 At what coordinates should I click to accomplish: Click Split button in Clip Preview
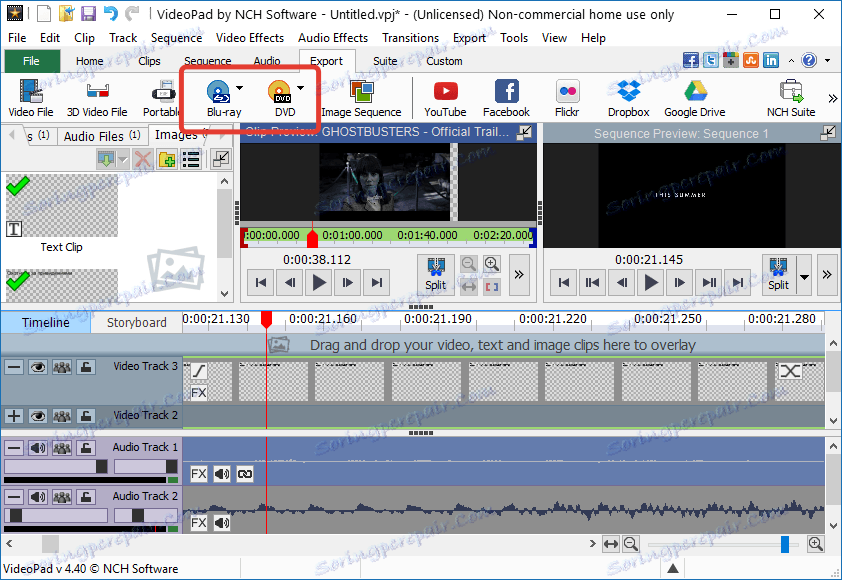(435, 273)
